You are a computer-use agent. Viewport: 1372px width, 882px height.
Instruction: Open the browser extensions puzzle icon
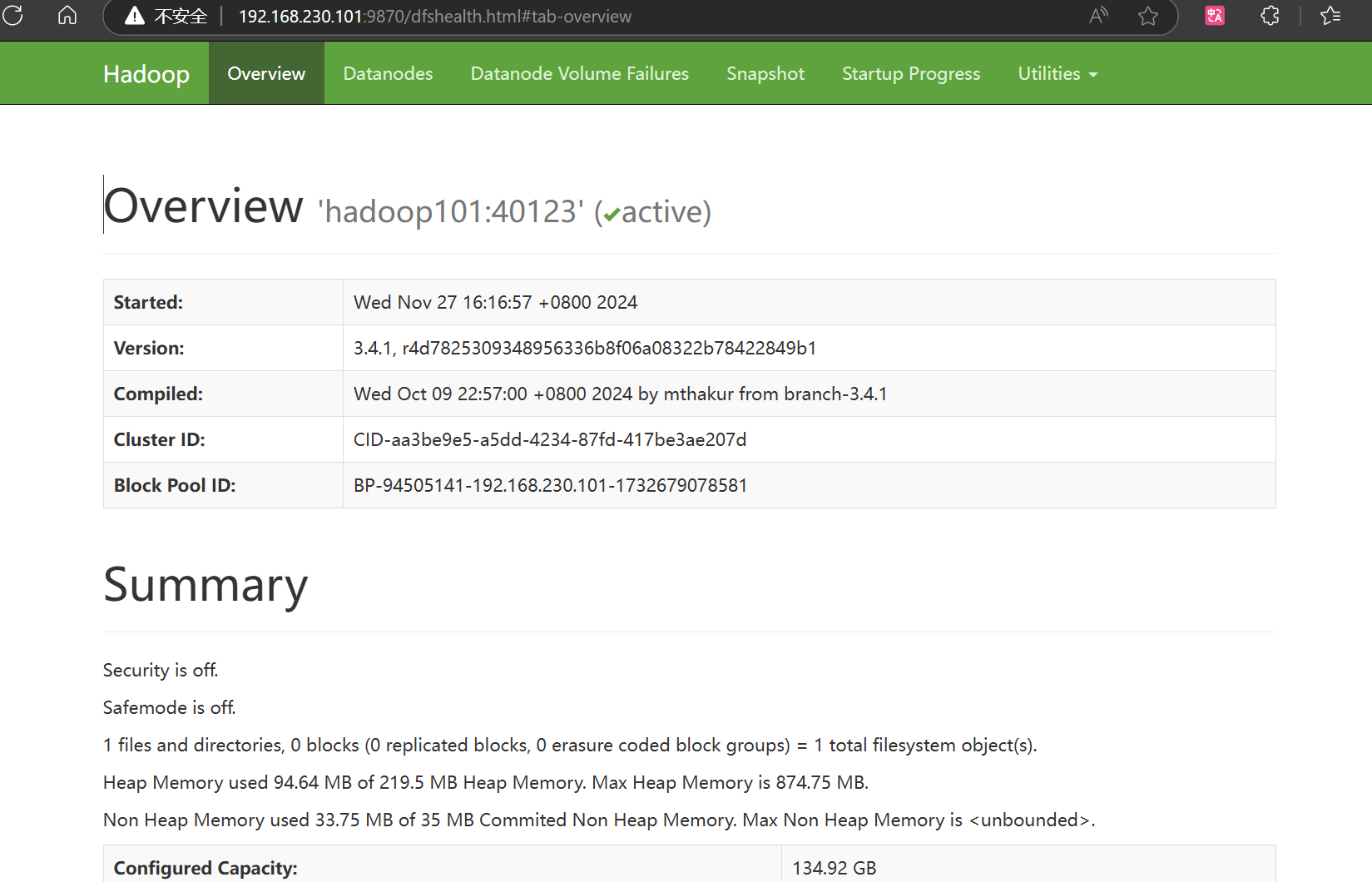click(1270, 16)
